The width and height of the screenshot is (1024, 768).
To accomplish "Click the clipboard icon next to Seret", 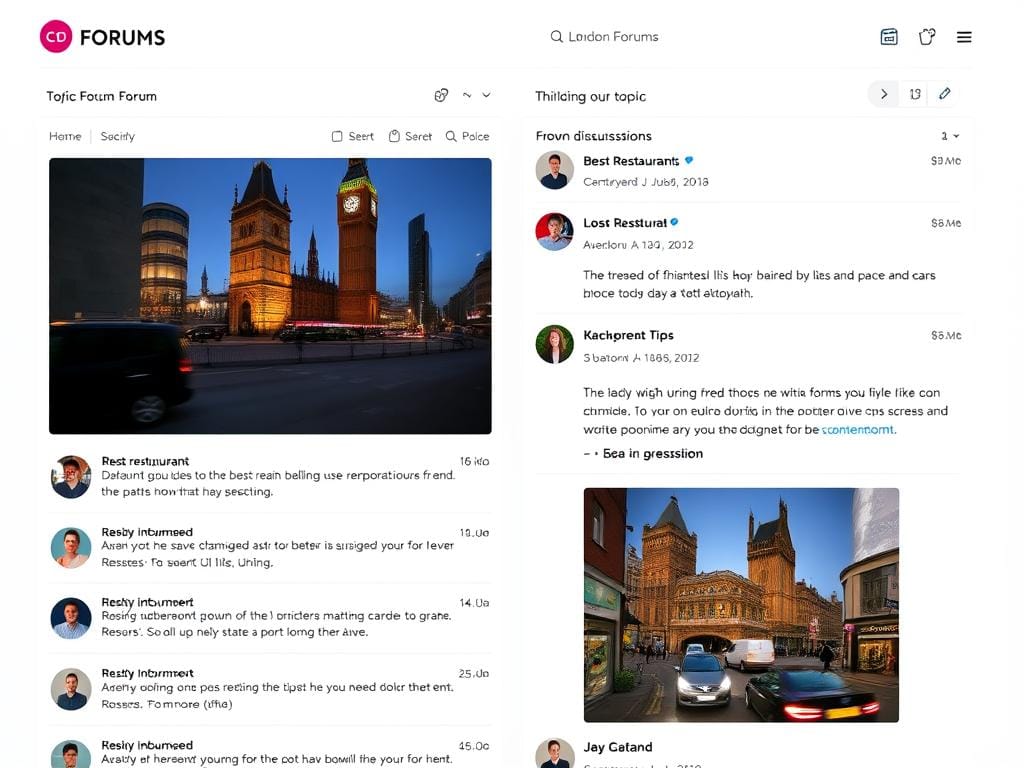I will [394, 136].
